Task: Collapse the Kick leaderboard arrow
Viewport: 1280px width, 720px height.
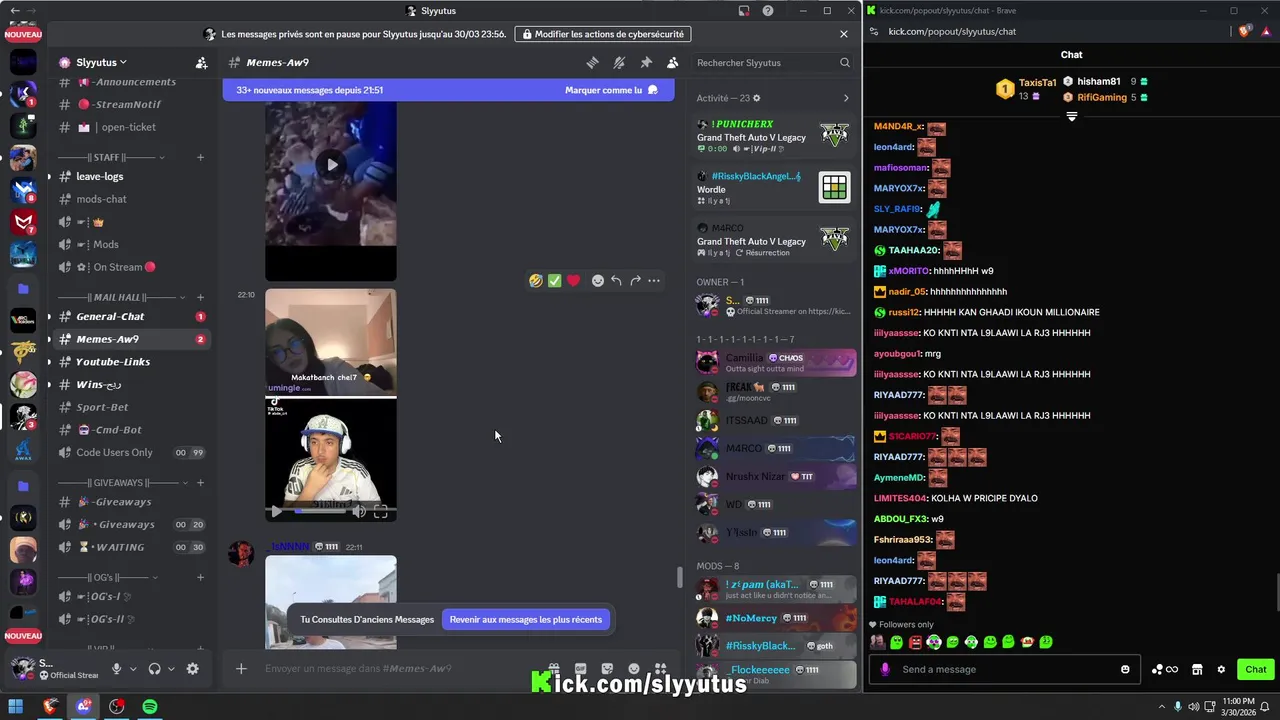Action: click(x=1072, y=117)
